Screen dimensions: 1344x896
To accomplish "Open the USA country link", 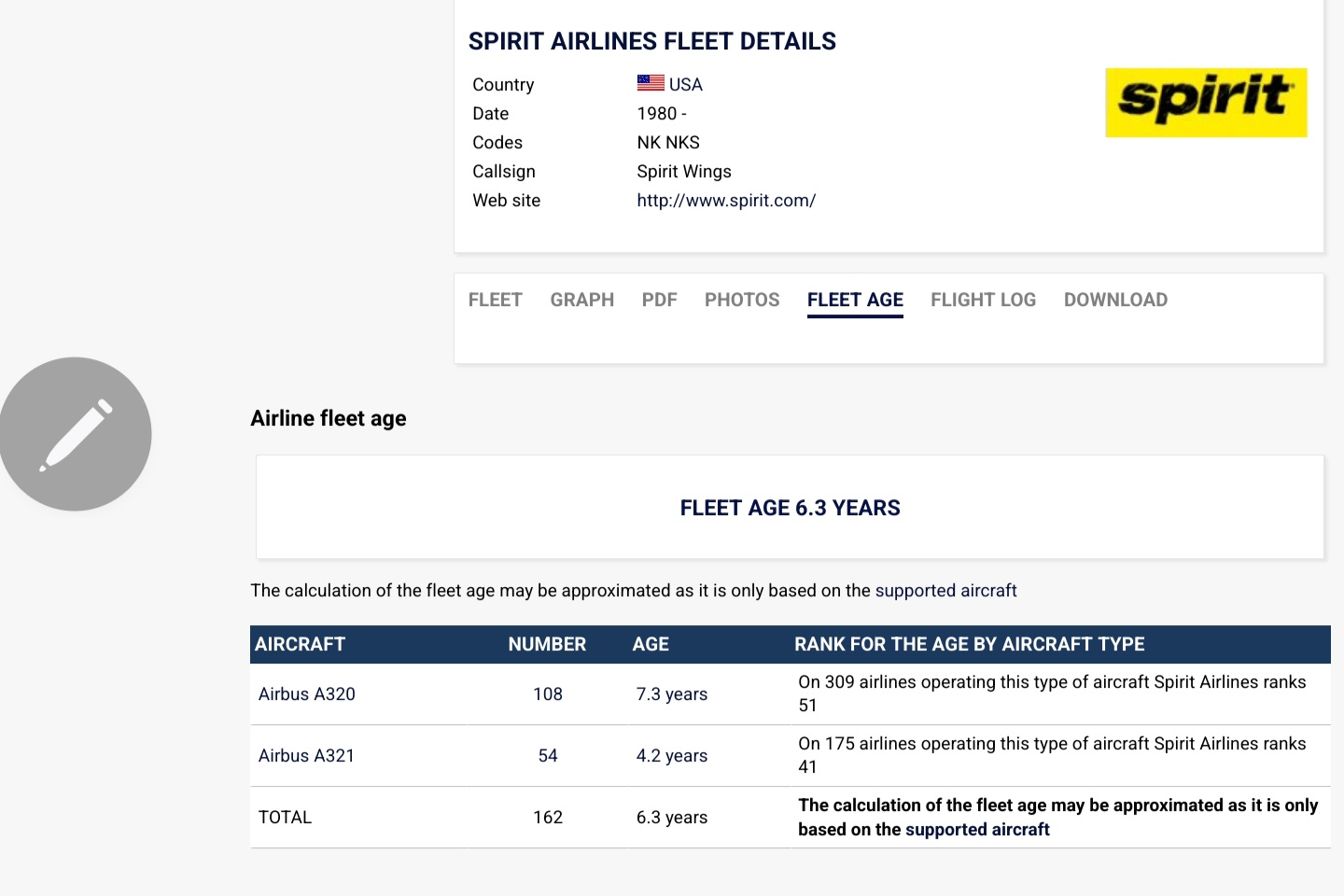I will click(685, 84).
